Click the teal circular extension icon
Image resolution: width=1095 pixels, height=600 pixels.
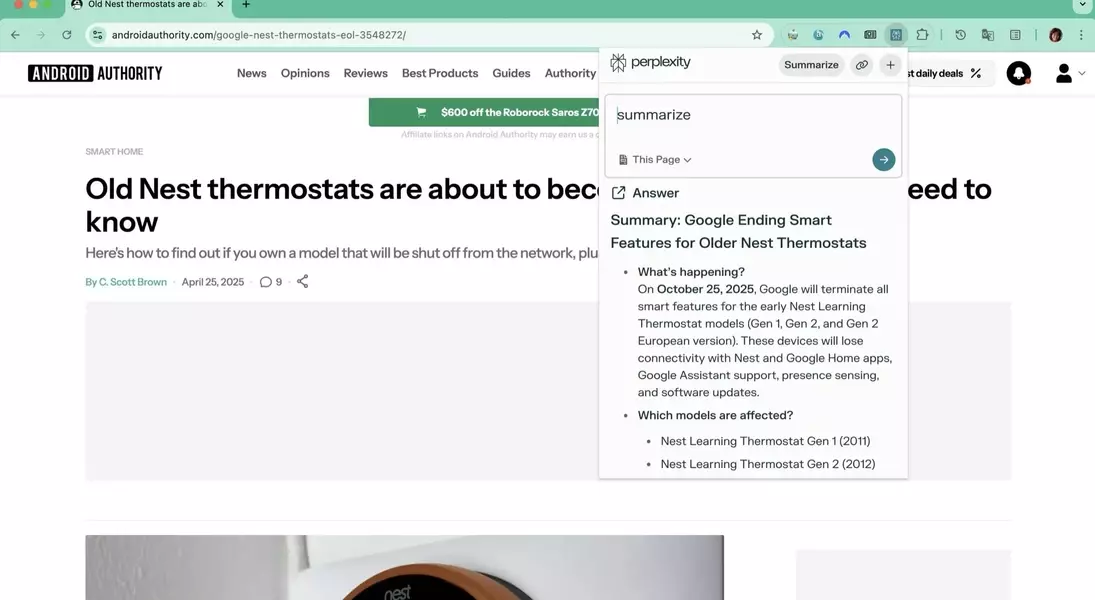[x=818, y=34]
